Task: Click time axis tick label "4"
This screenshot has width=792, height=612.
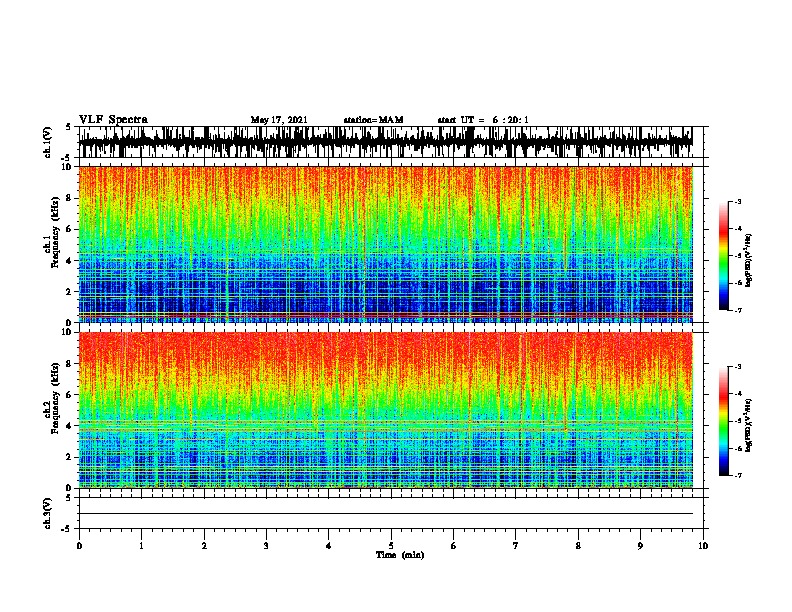Action: coord(329,545)
